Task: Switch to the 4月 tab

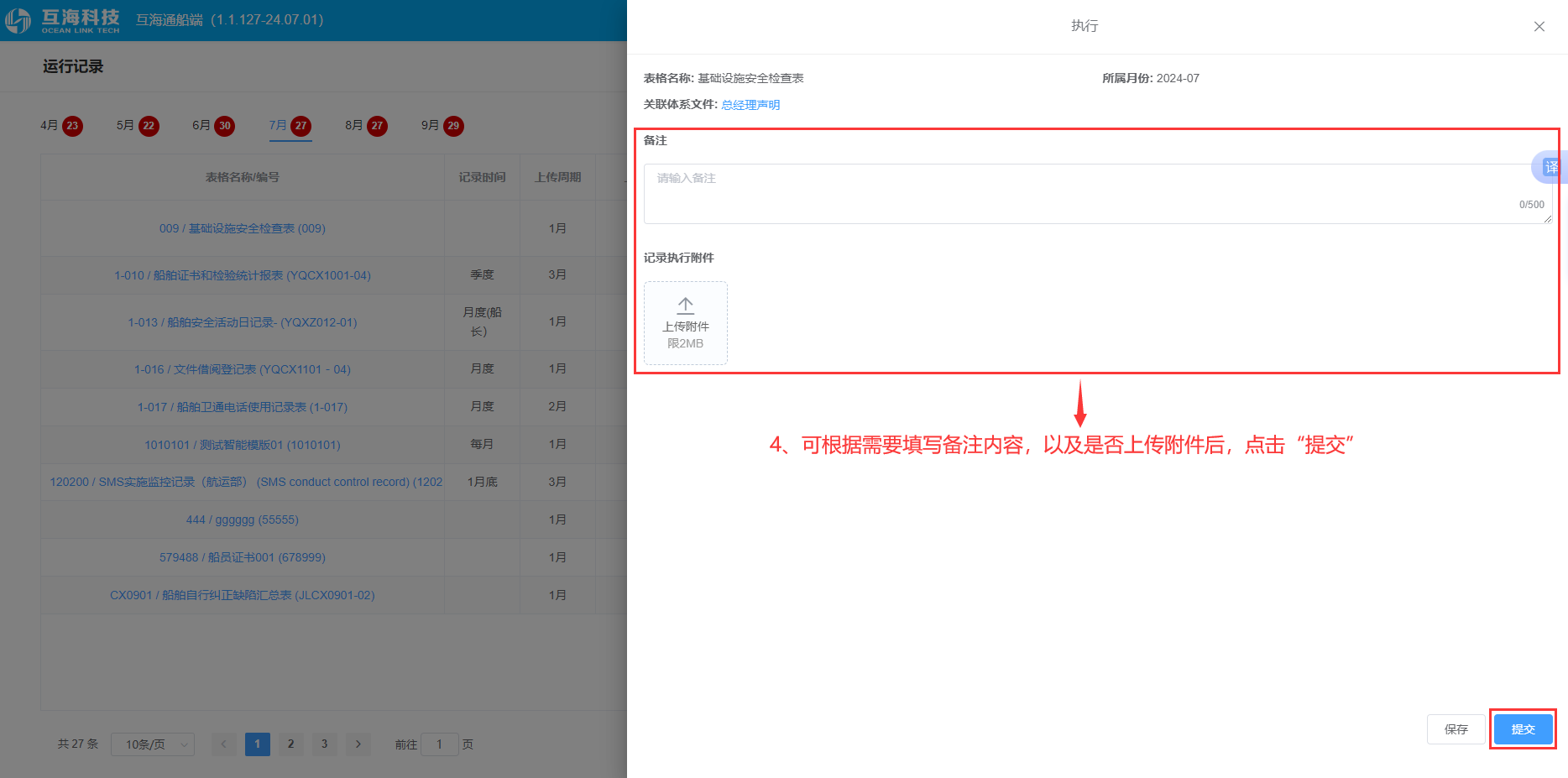Action: (x=61, y=126)
